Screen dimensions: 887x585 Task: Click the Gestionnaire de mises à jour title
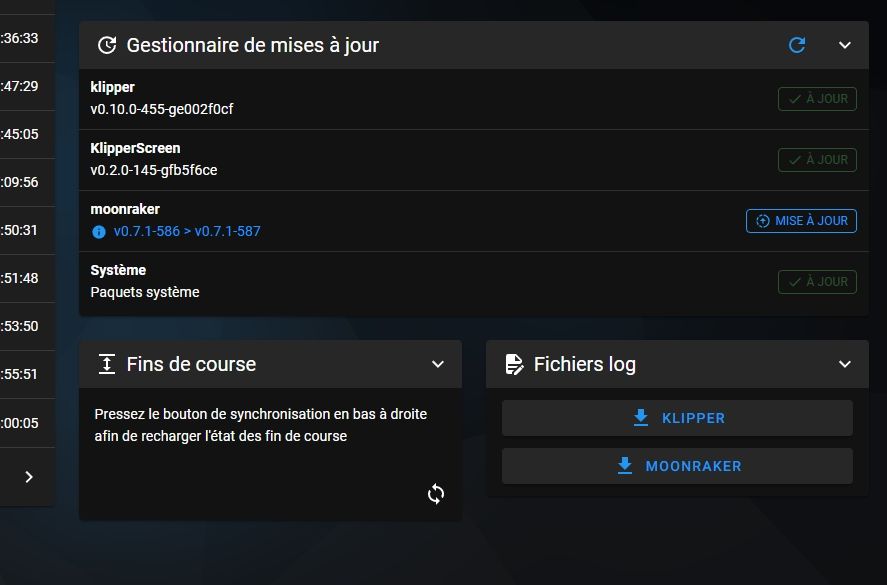(x=253, y=45)
